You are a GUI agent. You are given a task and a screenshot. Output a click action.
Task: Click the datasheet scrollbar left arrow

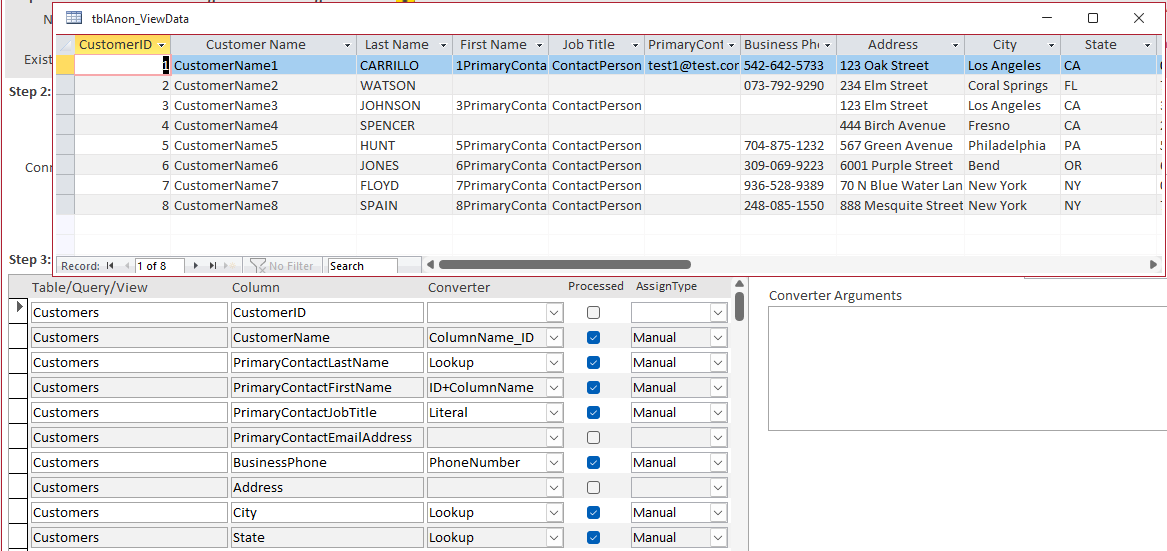pyautogui.click(x=429, y=264)
